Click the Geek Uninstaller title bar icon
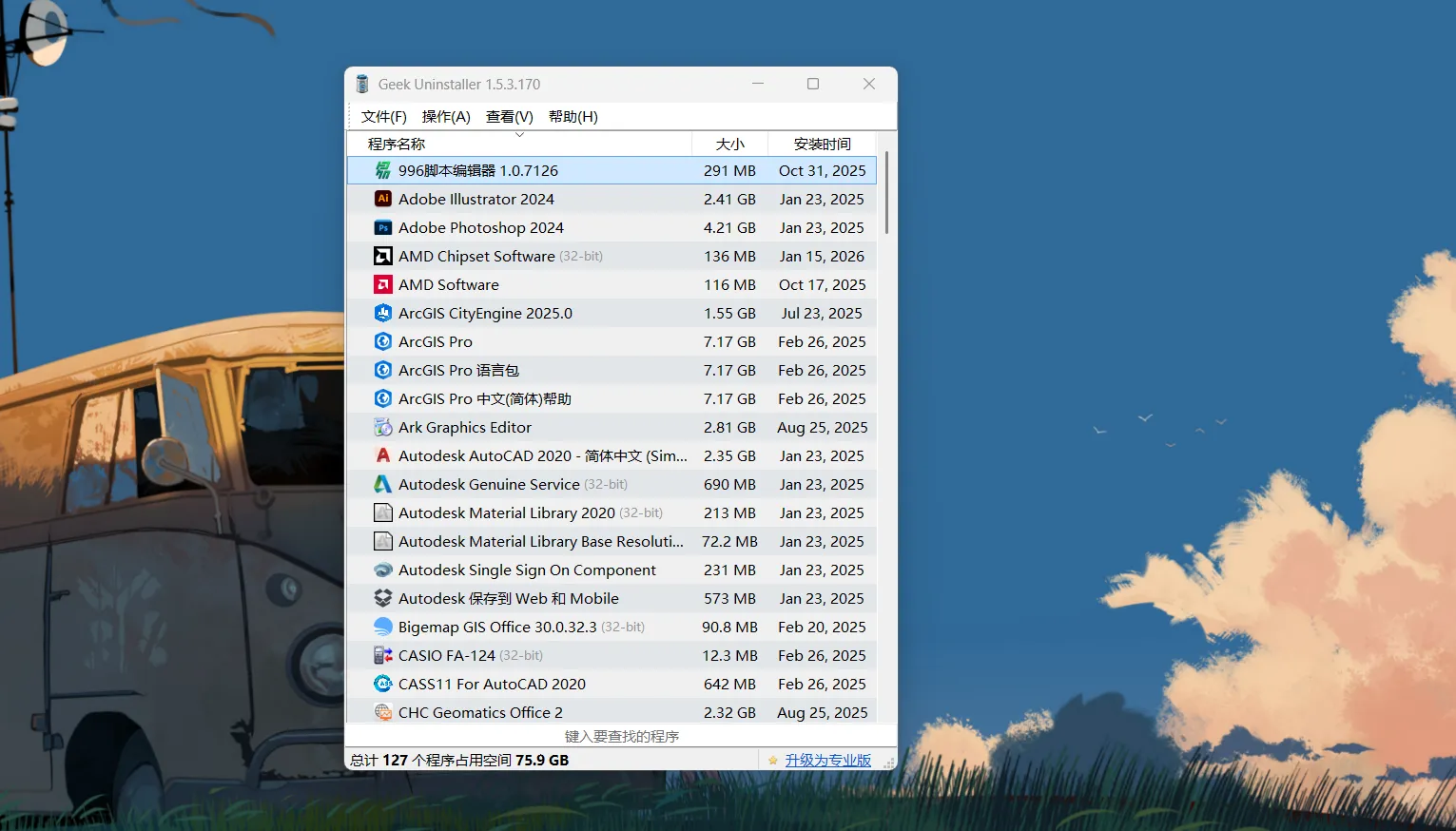Viewport: 1456px width, 831px height. 362,84
